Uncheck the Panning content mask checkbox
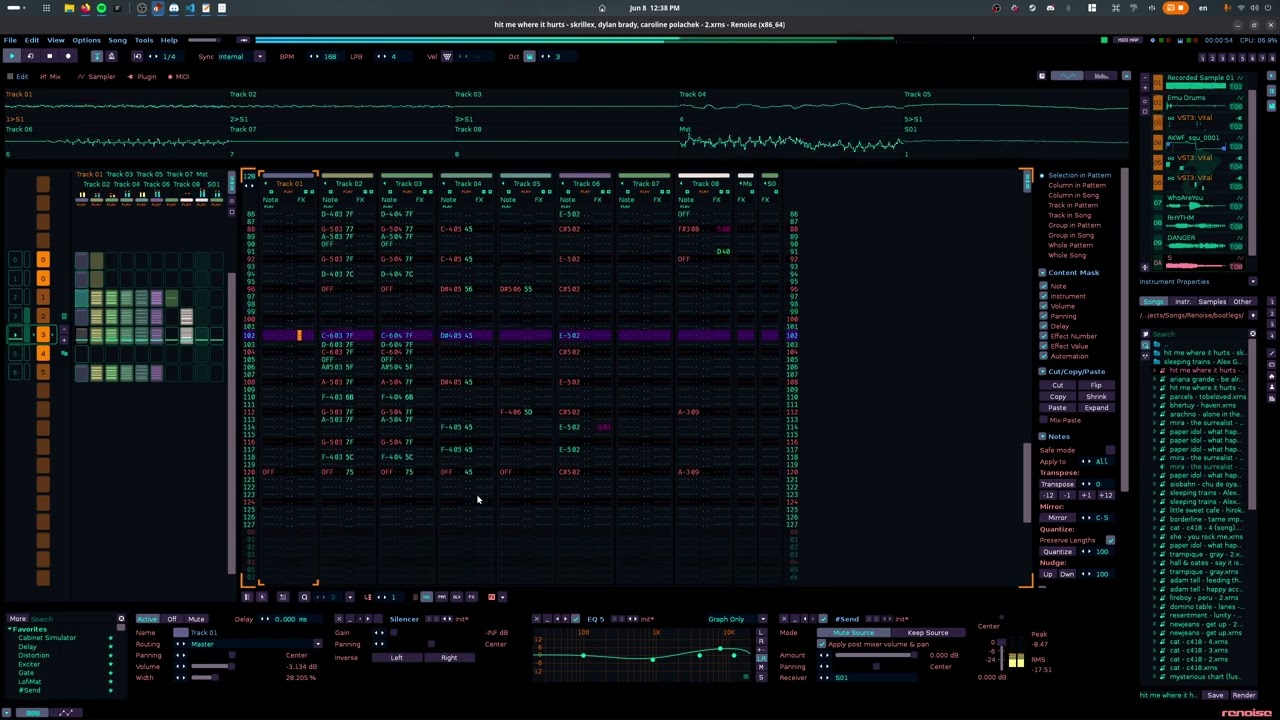 [x=1044, y=316]
